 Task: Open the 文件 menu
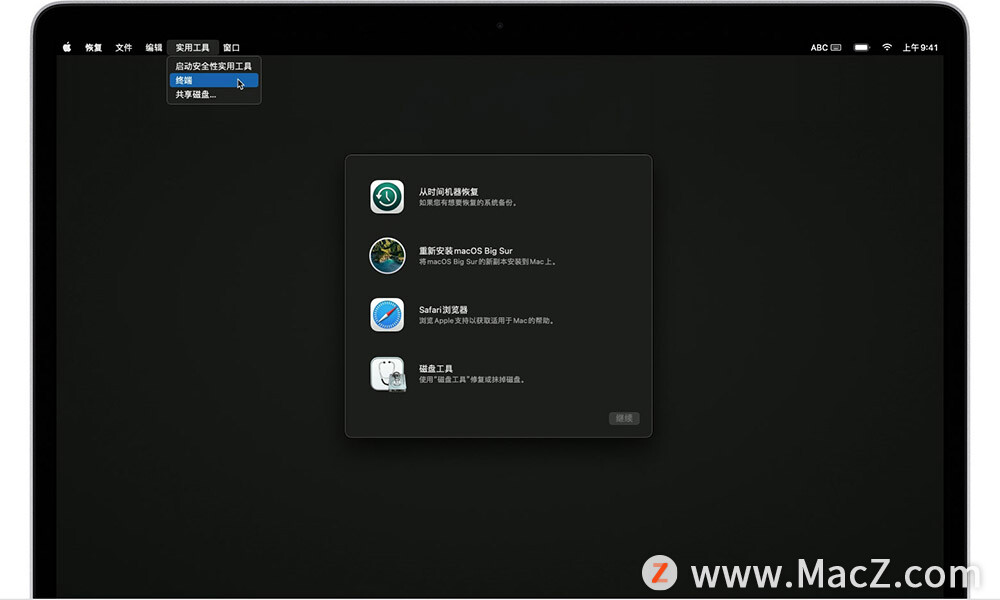(x=123, y=46)
